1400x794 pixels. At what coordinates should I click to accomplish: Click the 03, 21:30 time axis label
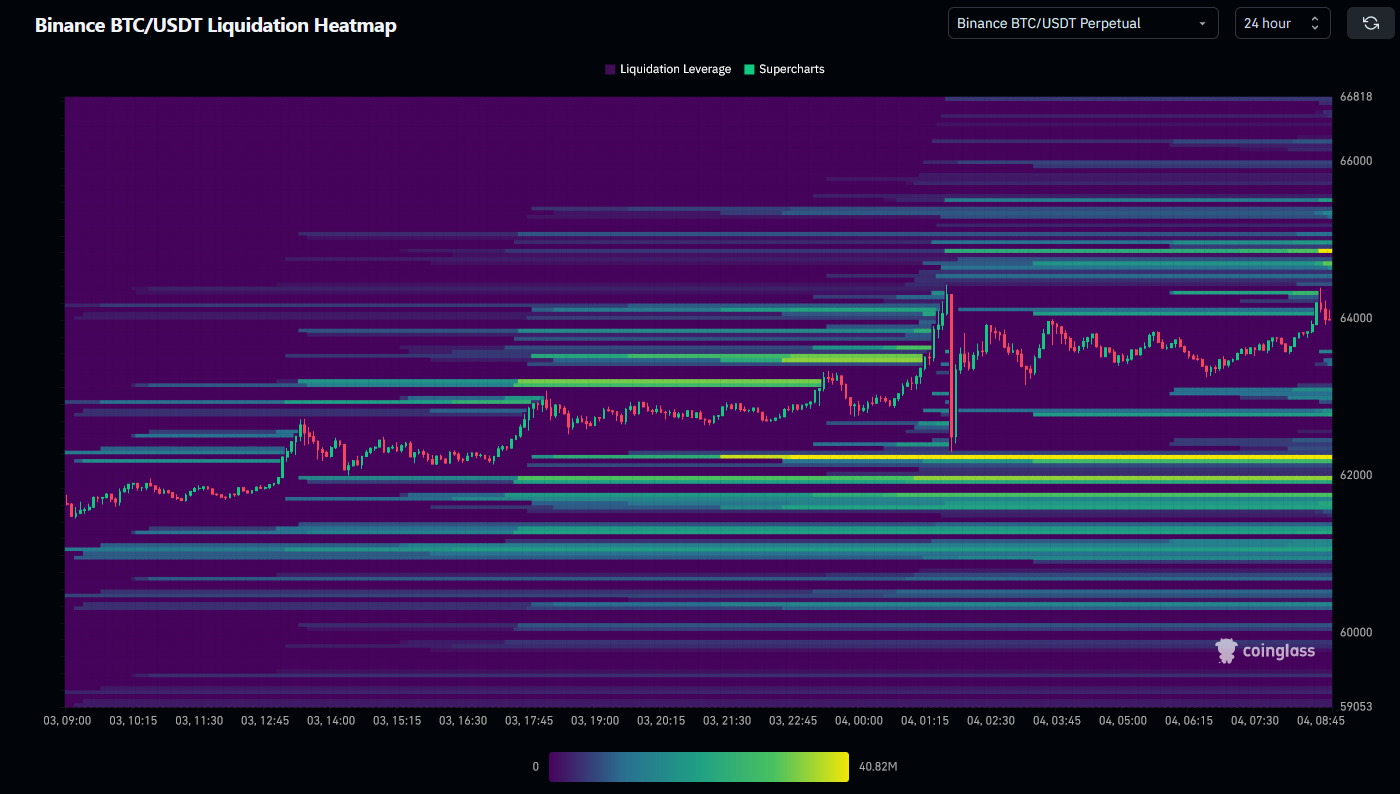point(727,720)
